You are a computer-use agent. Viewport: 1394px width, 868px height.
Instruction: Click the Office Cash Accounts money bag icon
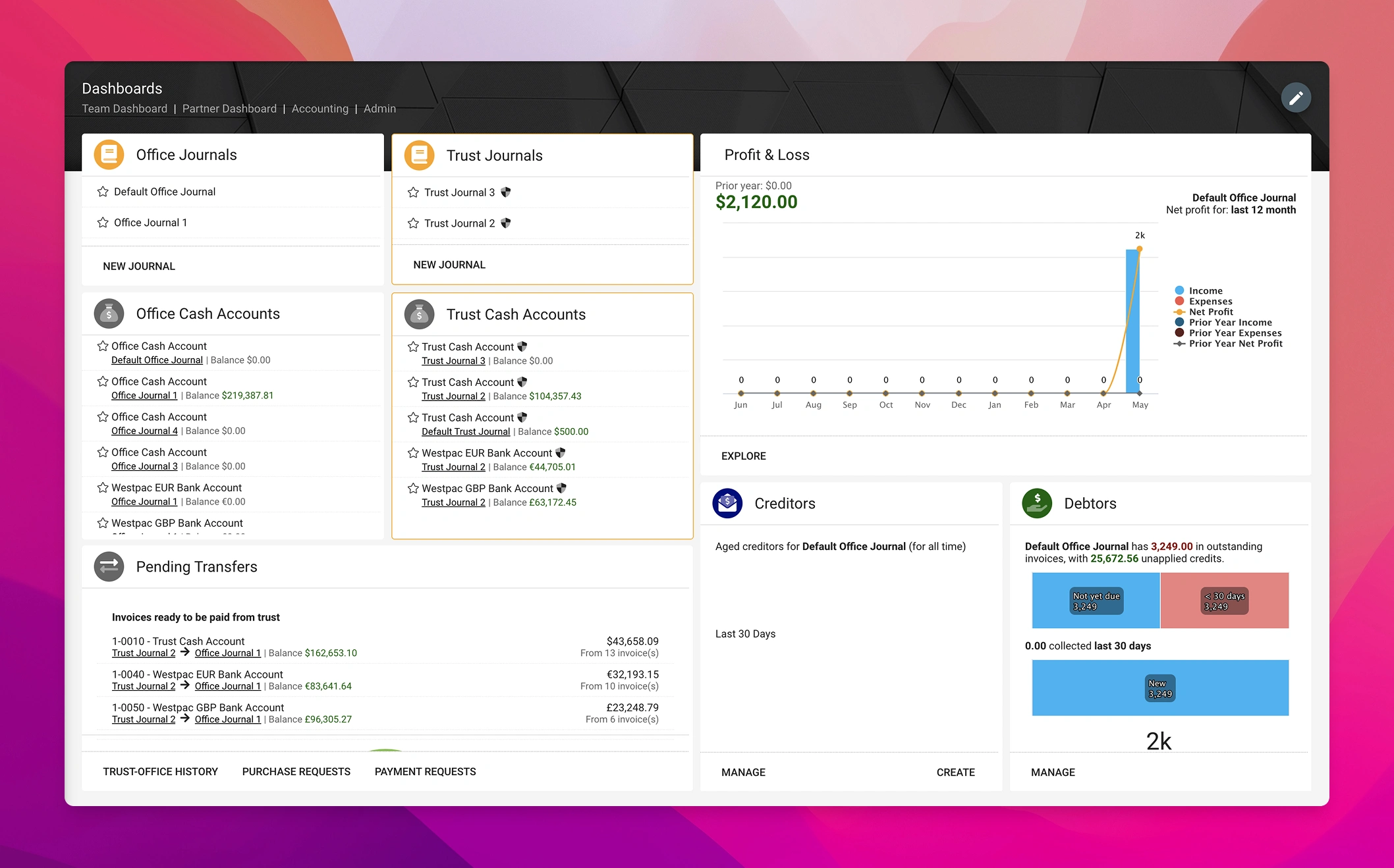(x=109, y=314)
